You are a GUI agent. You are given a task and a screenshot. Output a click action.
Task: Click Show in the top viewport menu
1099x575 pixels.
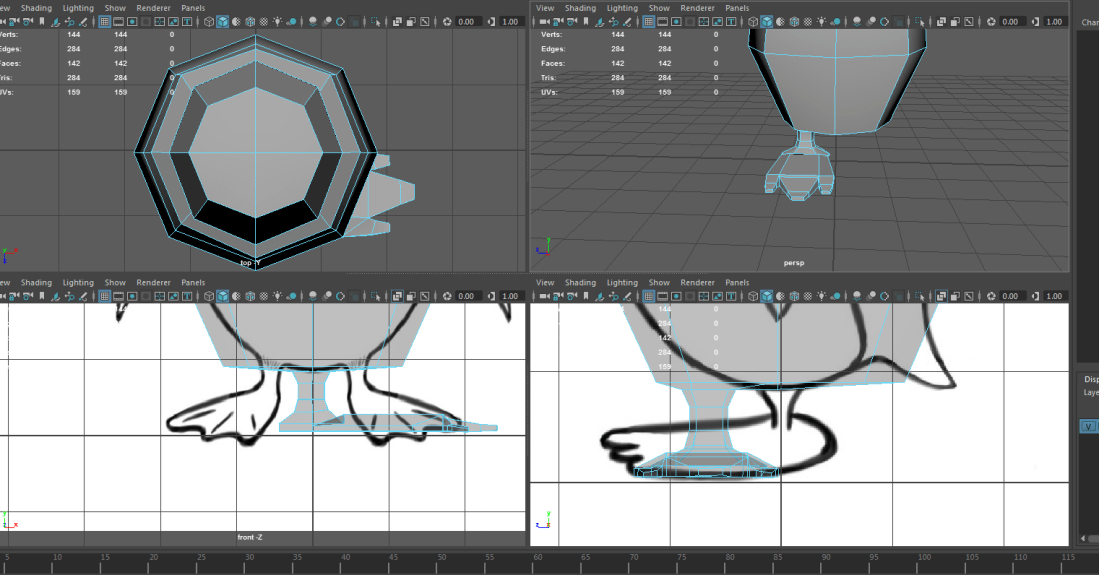pos(115,8)
